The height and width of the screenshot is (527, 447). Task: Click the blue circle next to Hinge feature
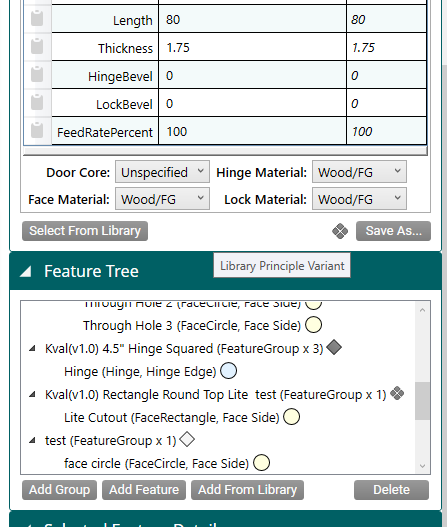coord(228,371)
